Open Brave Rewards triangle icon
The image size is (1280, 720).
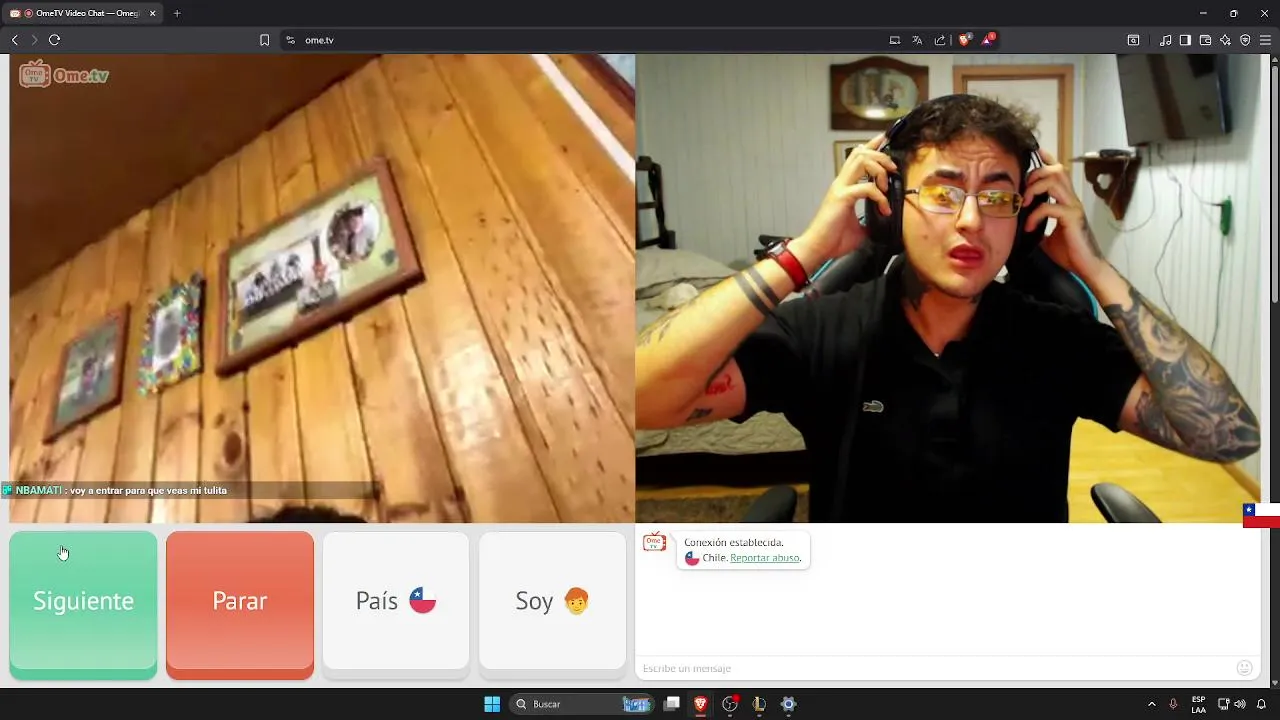click(x=988, y=40)
